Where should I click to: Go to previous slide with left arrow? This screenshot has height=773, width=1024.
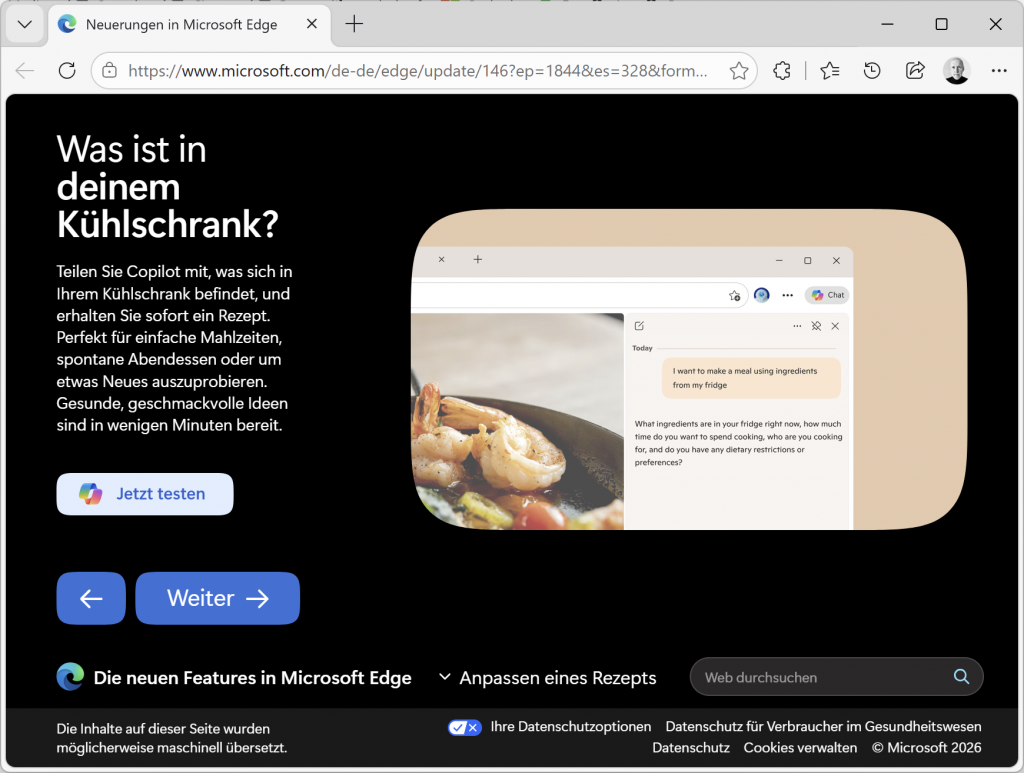(91, 598)
